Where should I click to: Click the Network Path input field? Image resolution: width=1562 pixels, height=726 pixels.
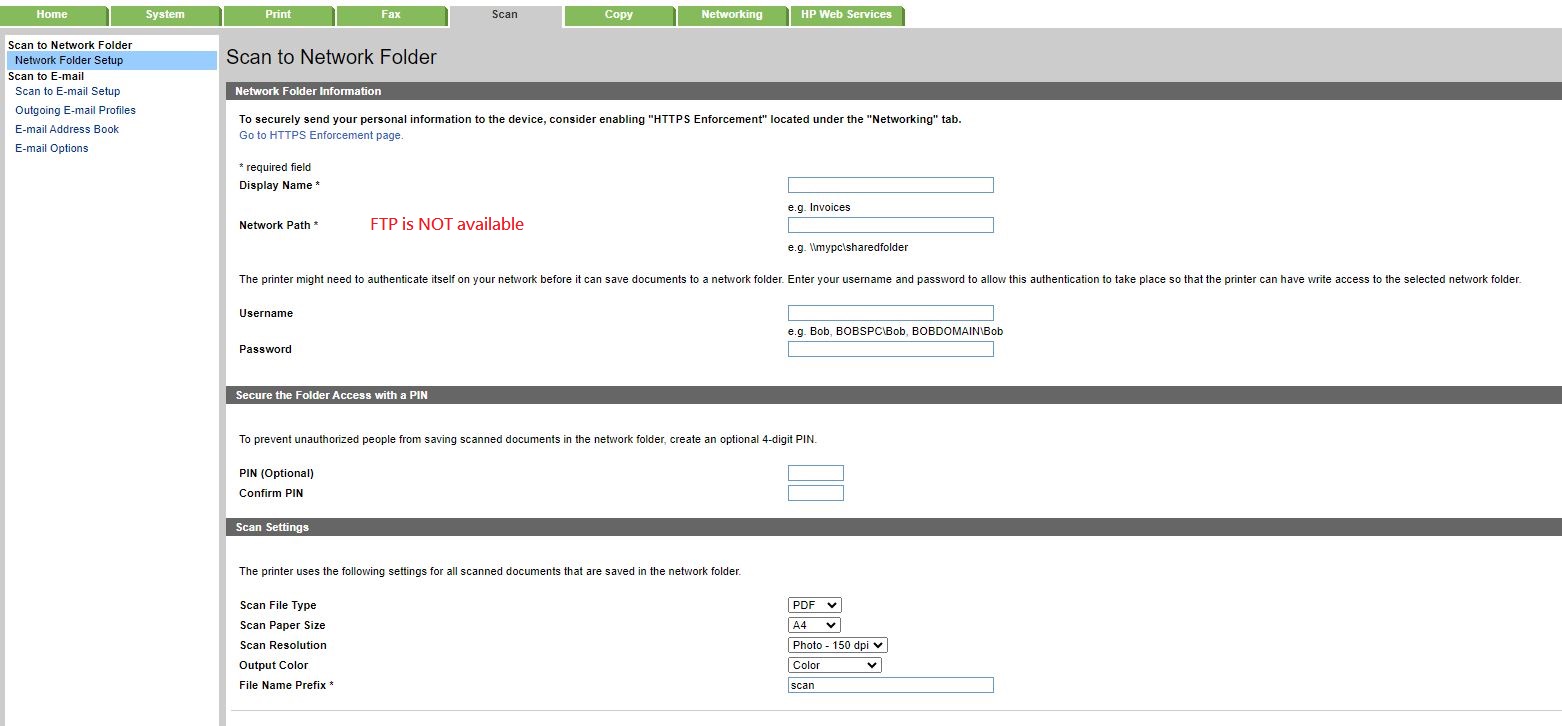coord(891,225)
